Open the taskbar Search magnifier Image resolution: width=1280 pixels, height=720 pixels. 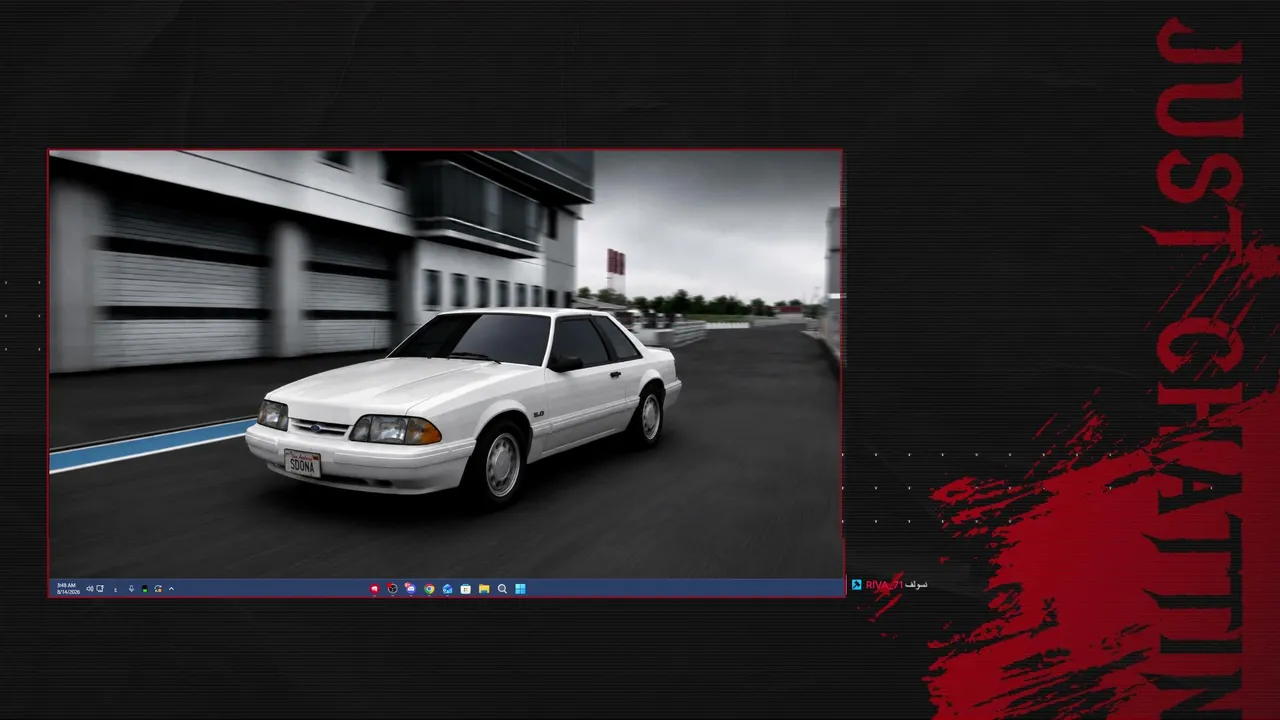(x=502, y=589)
